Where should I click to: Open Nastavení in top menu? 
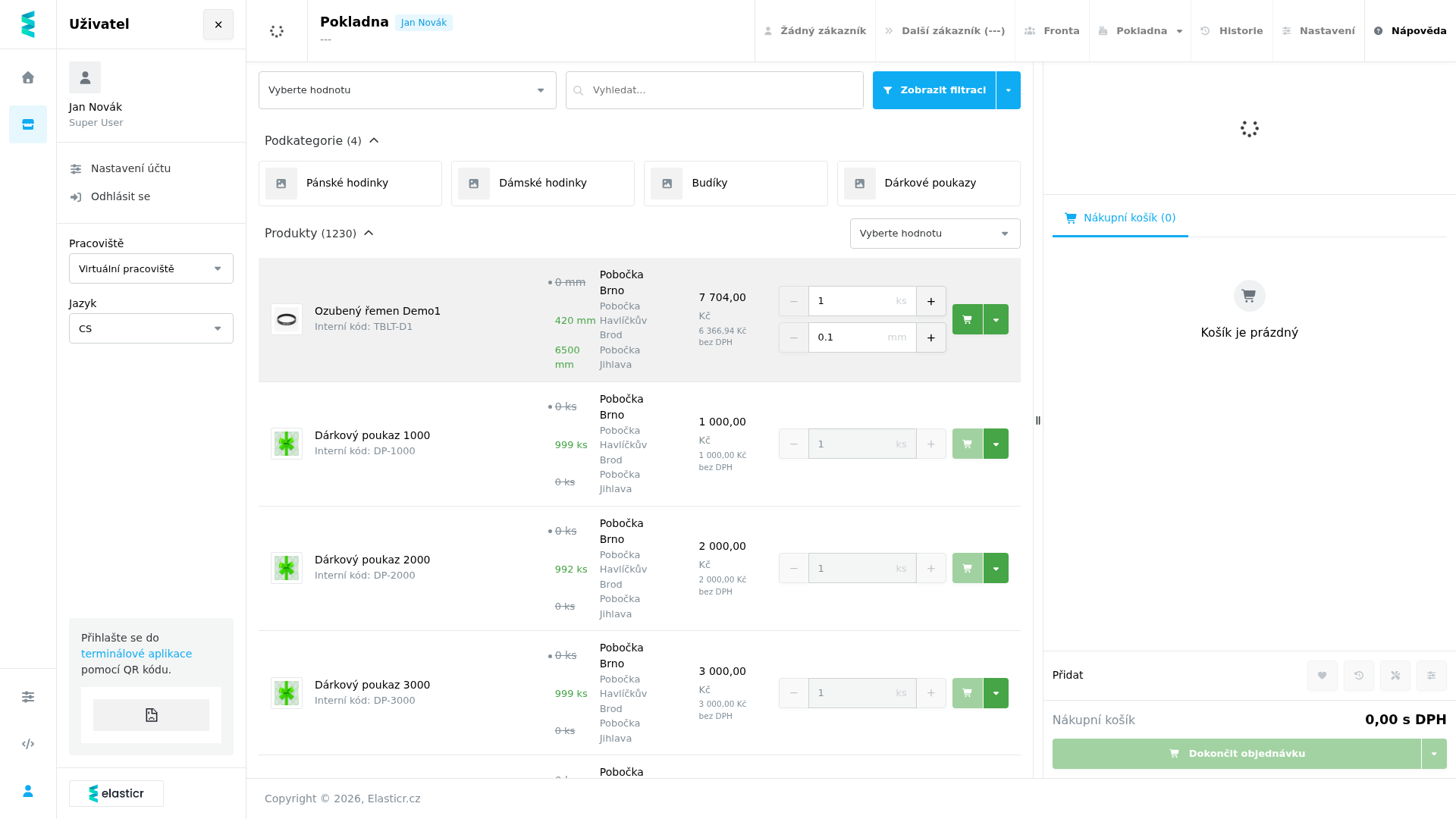(x=1319, y=31)
